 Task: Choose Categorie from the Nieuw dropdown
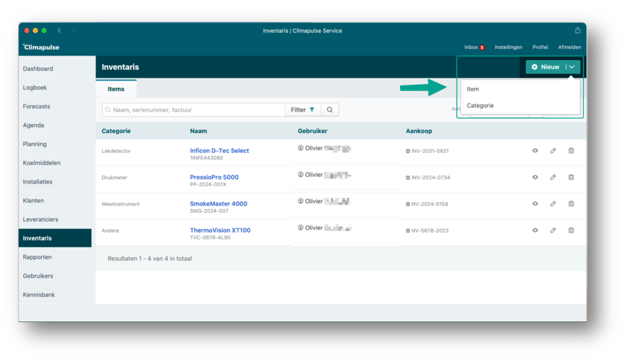coord(480,105)
